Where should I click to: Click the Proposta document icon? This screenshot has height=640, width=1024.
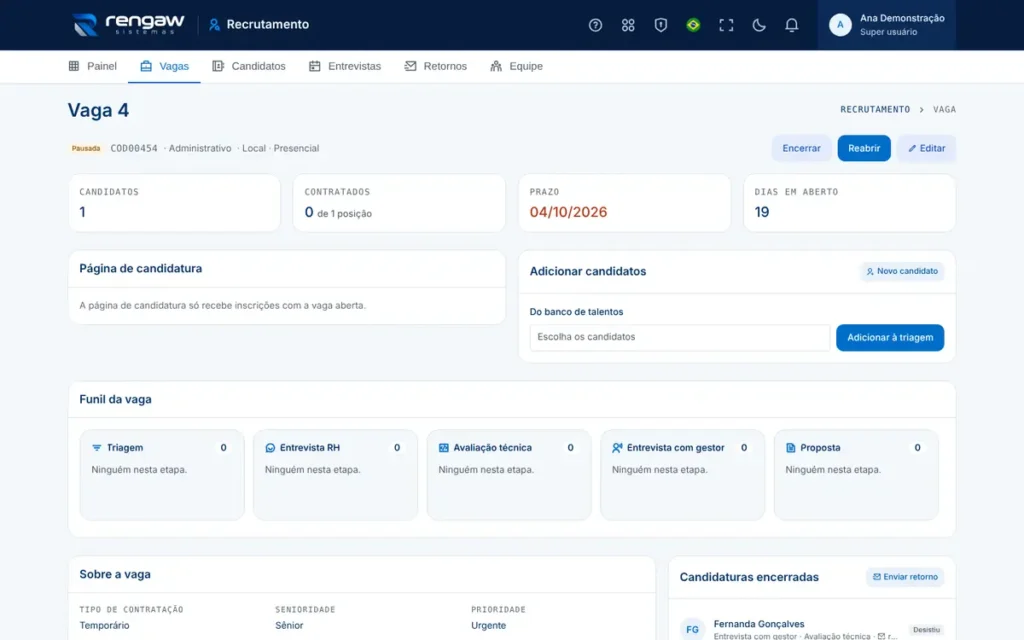click(791, 448)
